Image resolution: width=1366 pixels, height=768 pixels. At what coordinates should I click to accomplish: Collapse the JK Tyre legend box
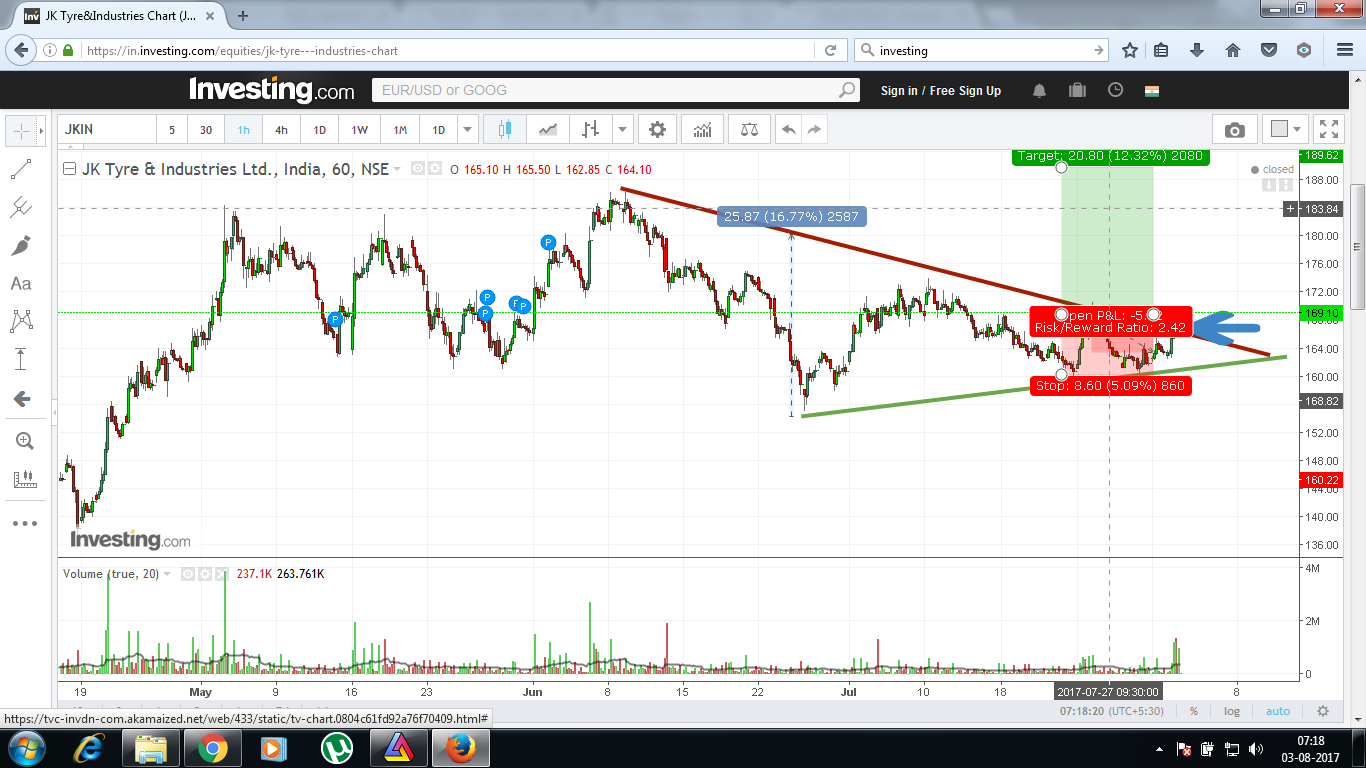click(x=69, y=169)
